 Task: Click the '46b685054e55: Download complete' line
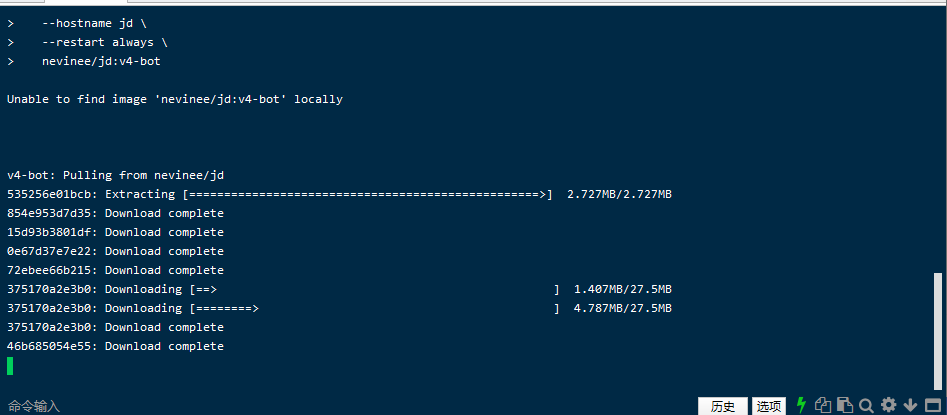pyautogui.click(x=115, y=346)
